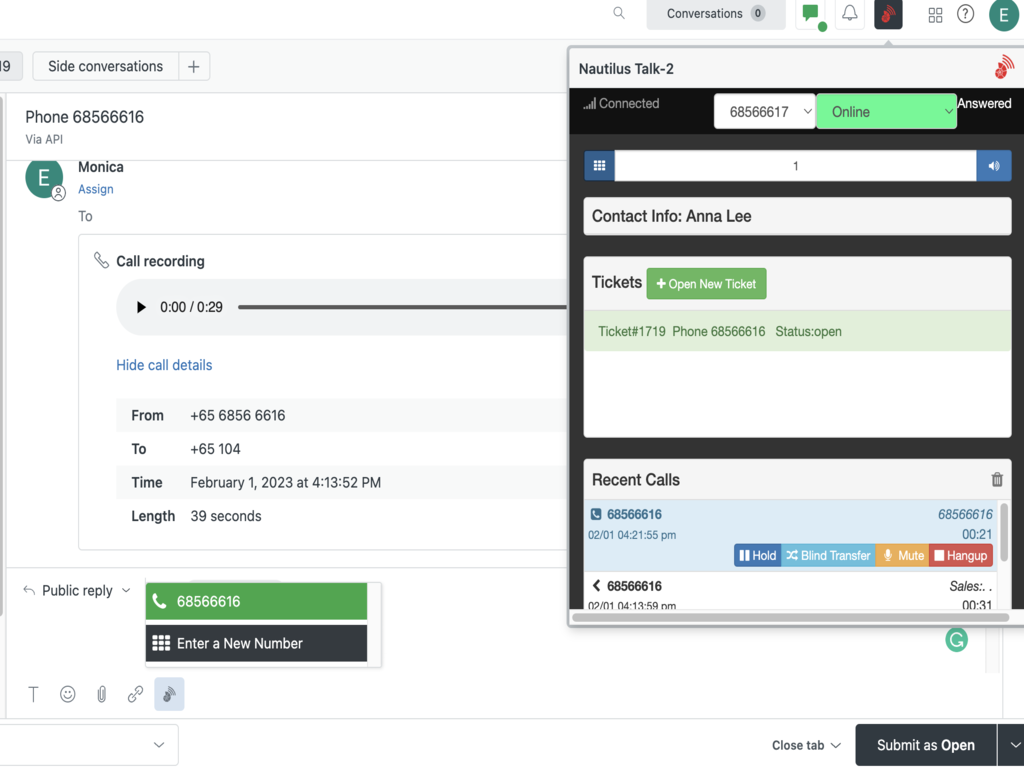The height and width of the screenshot is (768, 1024).
Task: Open the Nautilus Talk app icon in the top bar
Action: click(x=888, y=14)
